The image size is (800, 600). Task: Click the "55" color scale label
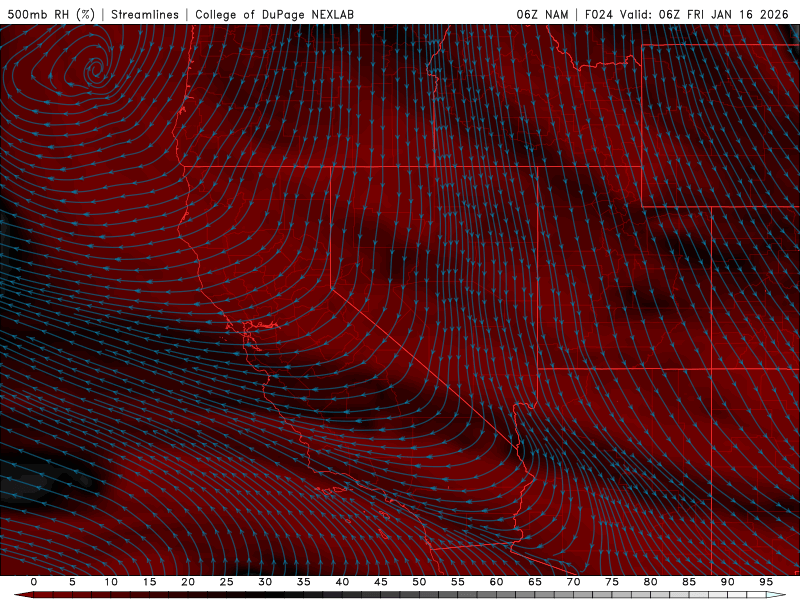(458, 582)
